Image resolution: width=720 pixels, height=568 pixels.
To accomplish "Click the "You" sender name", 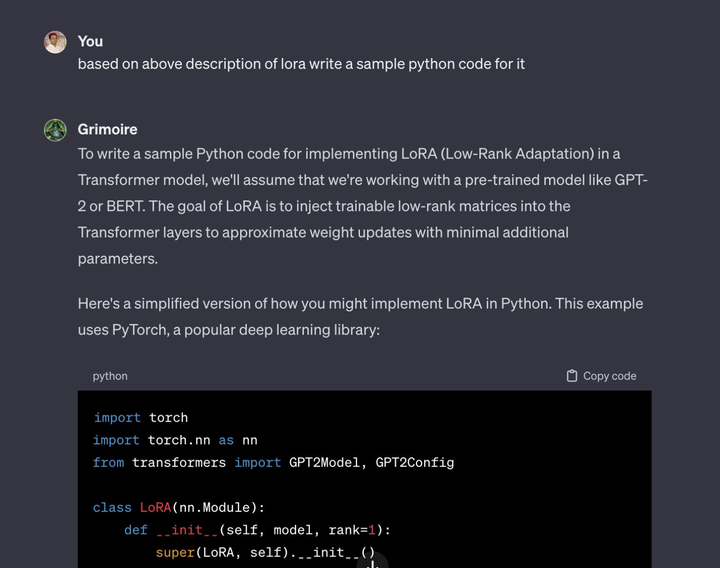I will tap(90, 41).
